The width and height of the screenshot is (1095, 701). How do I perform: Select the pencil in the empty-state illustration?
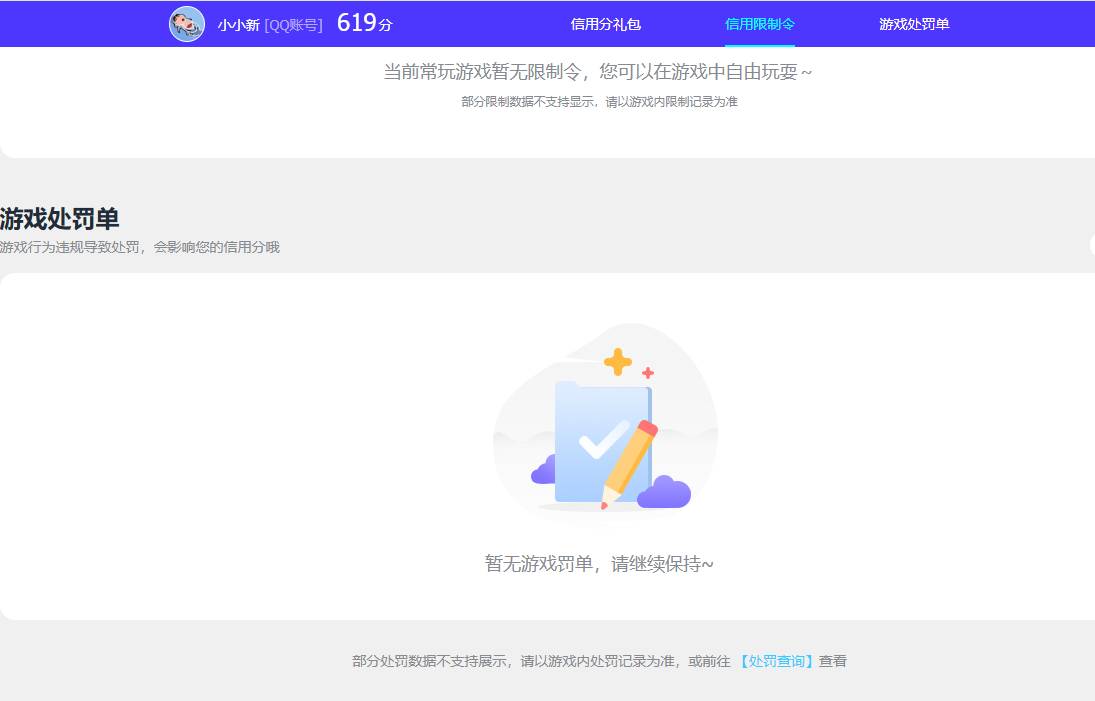point(628,460)
